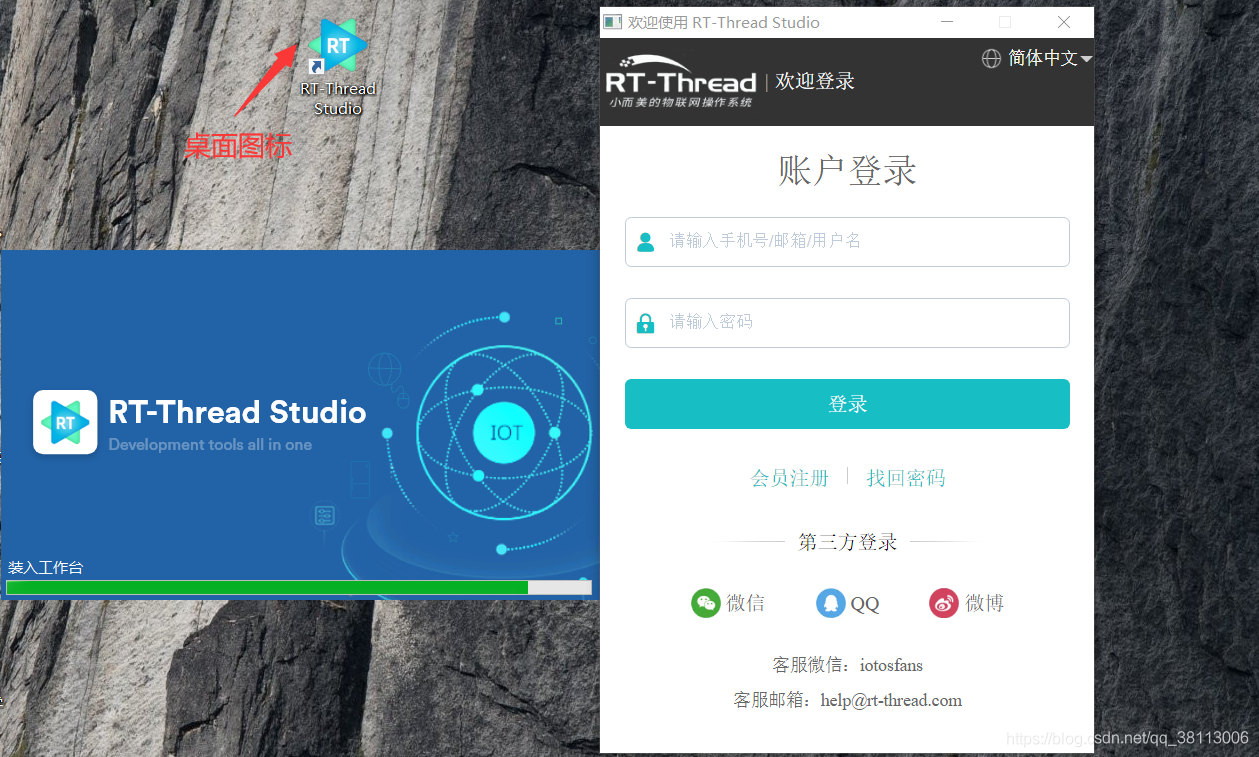Click the login window title bar app icon

pyautogui.click(x=613, y=22)
